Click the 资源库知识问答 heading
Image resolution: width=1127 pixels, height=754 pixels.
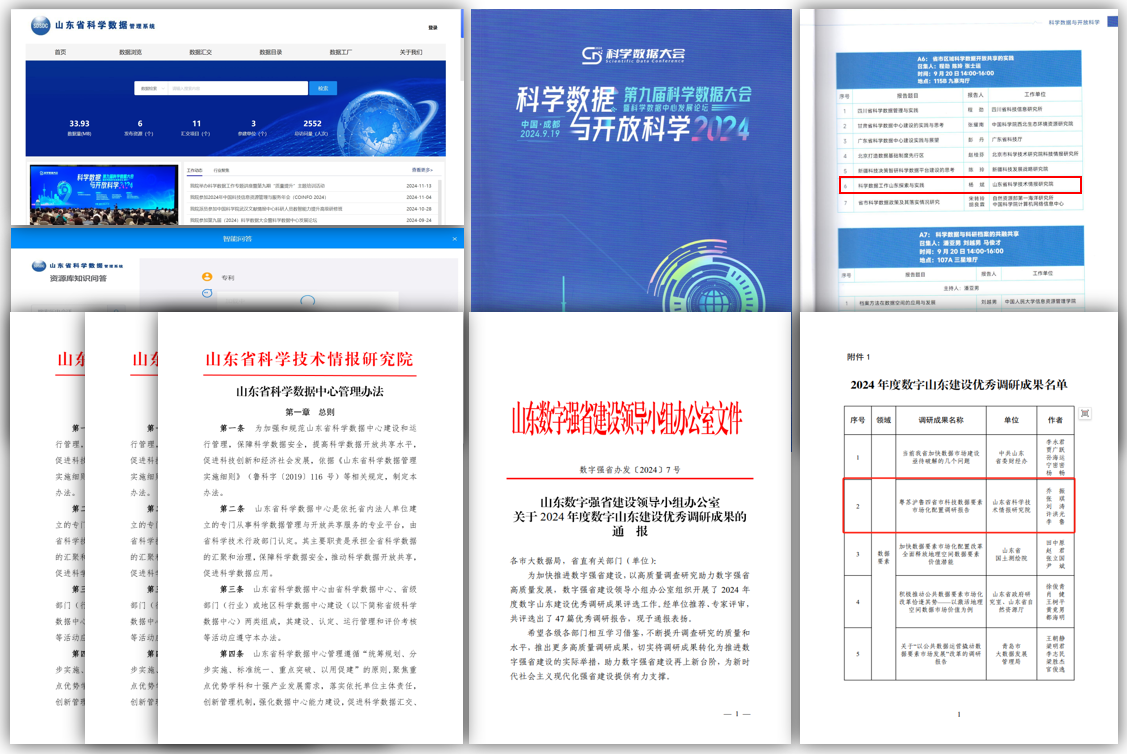point(78,278)
